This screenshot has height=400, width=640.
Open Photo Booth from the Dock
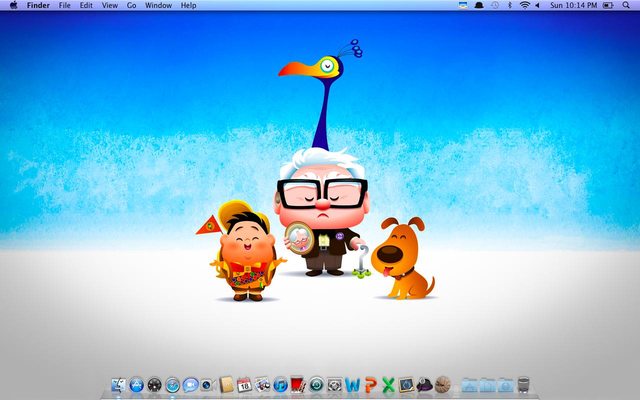click(x=298, y=385)
